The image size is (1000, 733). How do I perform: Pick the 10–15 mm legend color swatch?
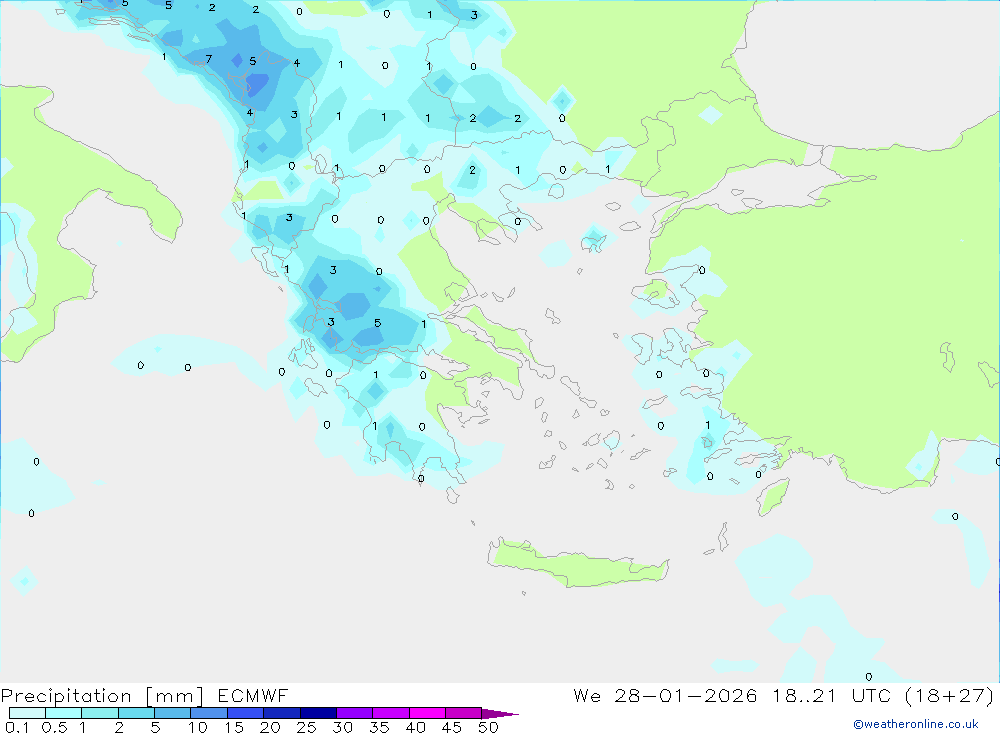pos(209,713)
